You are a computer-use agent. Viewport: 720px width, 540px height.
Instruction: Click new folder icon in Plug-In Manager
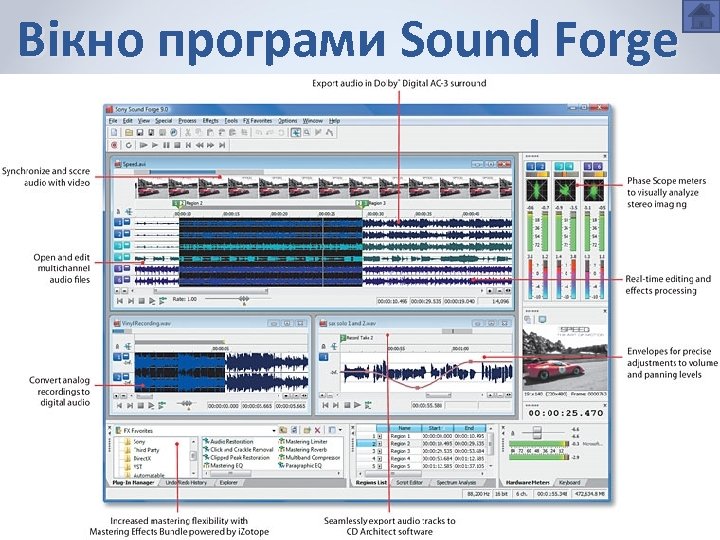pyautogui.click(x=306, y=430)
